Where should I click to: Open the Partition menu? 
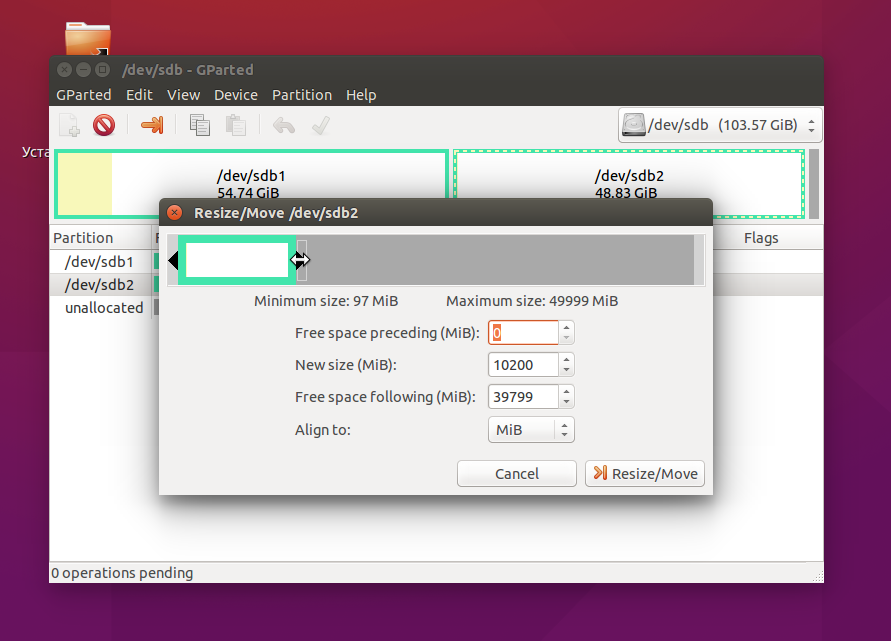[x=301, y=95]
